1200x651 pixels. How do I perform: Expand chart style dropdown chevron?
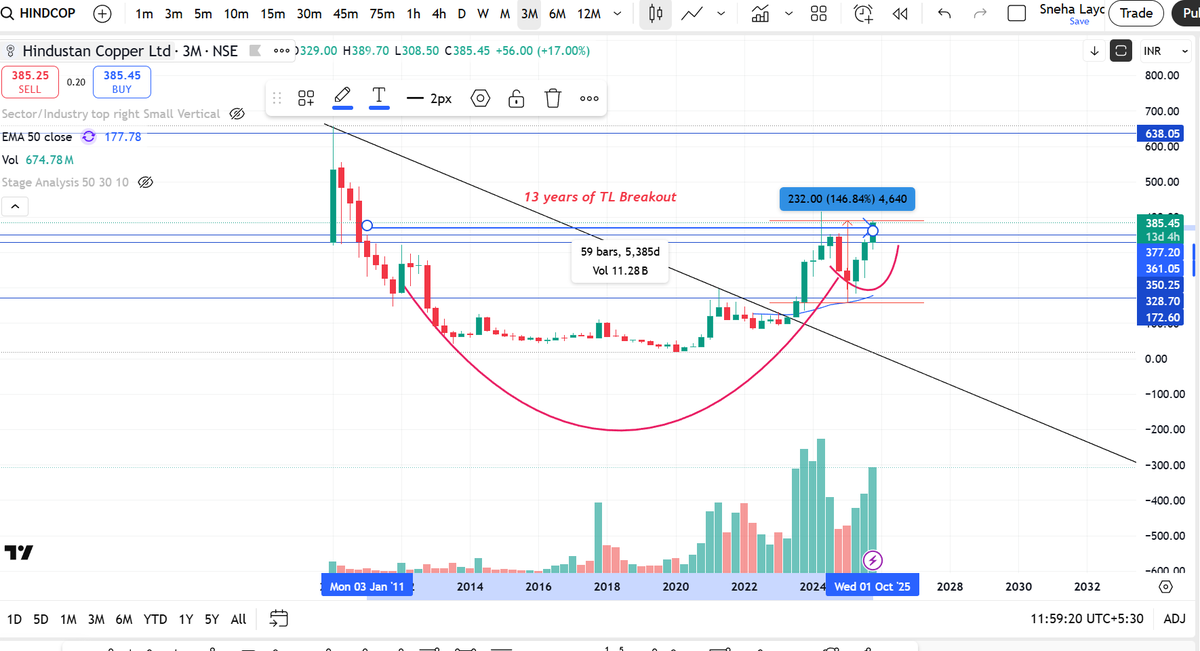722,14
